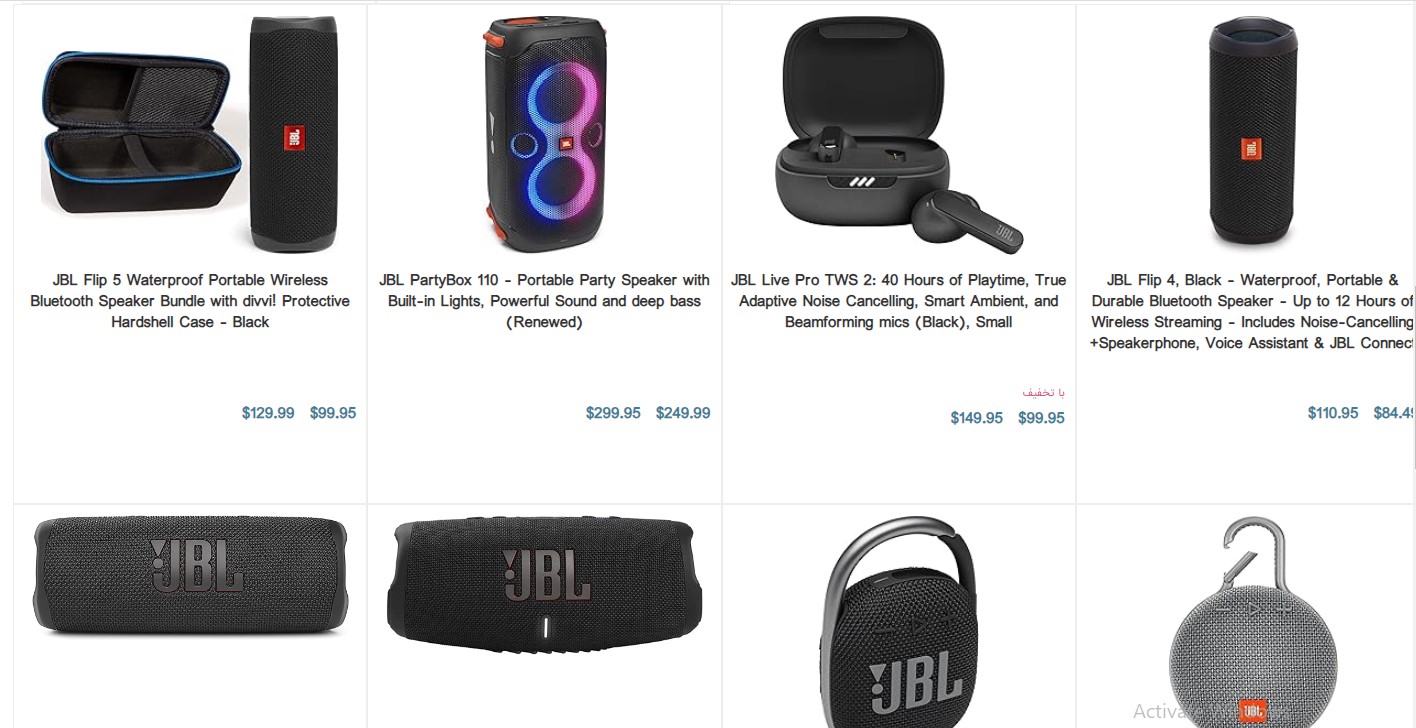Image resolution: width=1416 pixels, height=728 pixels.
Task: Click the JBL PartyBox 110 speaker image
Action: point(544,134)
